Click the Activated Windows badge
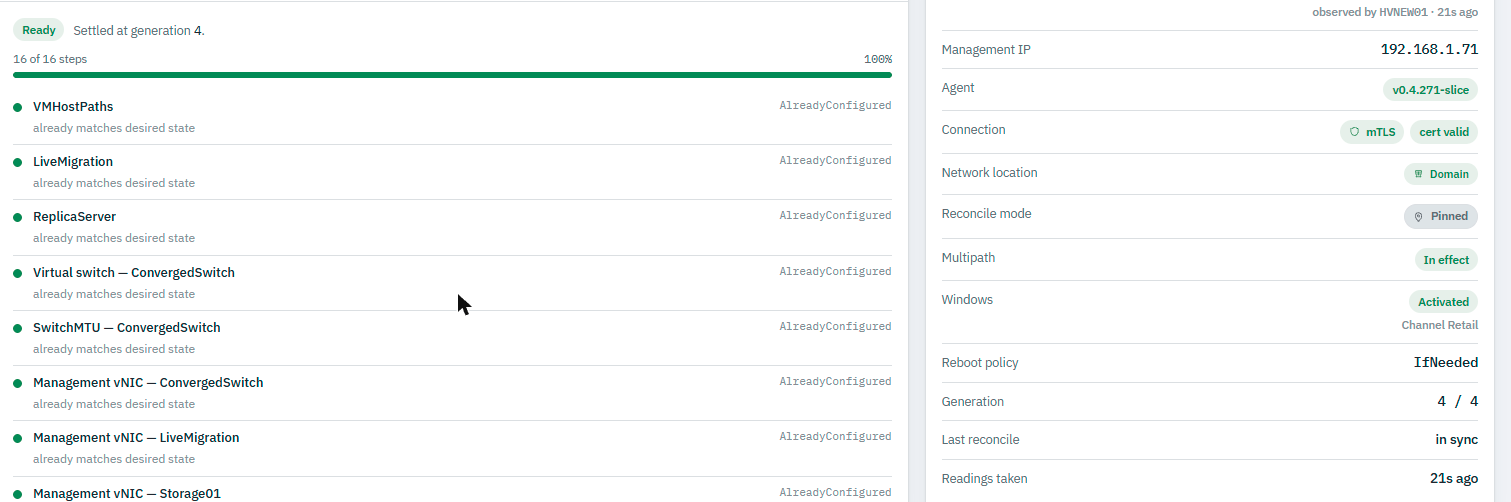 (1444, 302)
